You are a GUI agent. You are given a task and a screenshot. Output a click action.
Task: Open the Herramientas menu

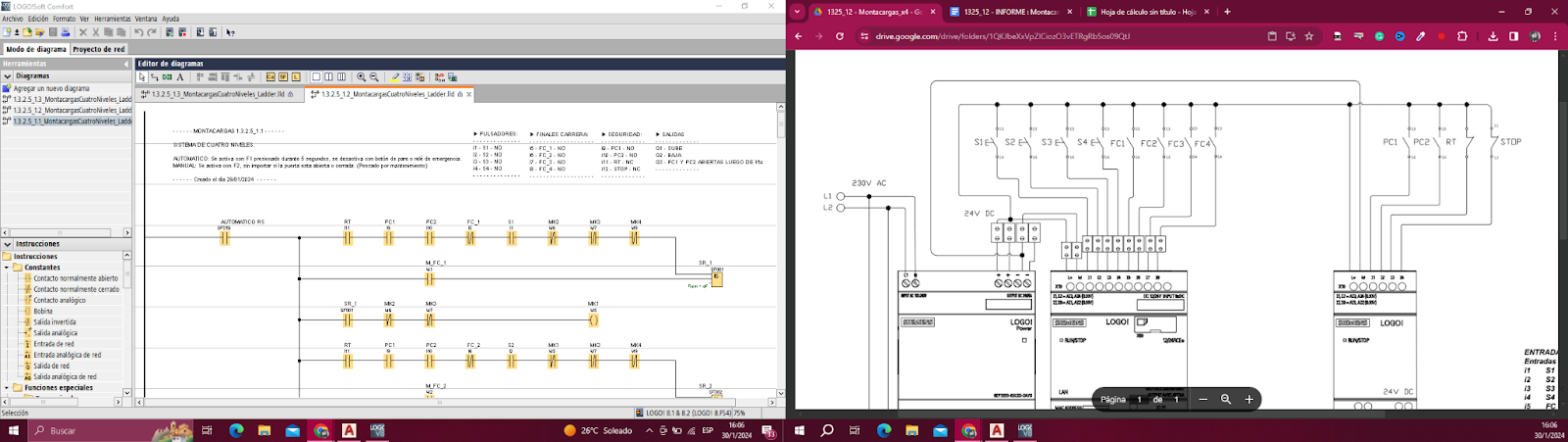(x=113, y=19)
